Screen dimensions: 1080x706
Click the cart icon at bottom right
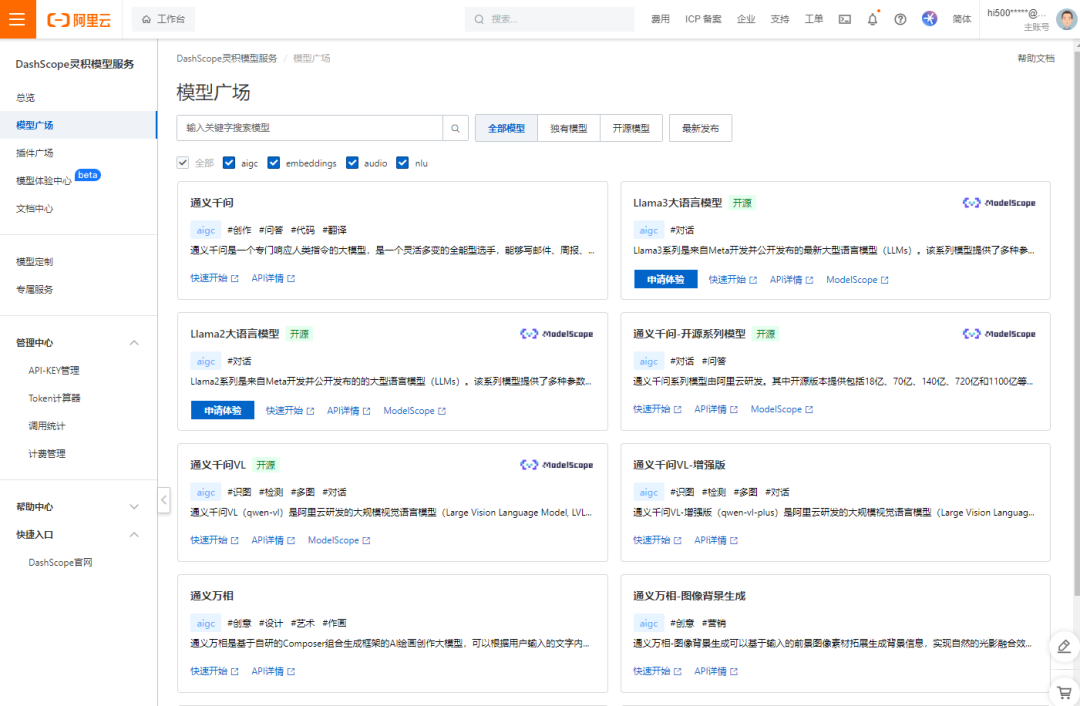(x=1063, y=691)
